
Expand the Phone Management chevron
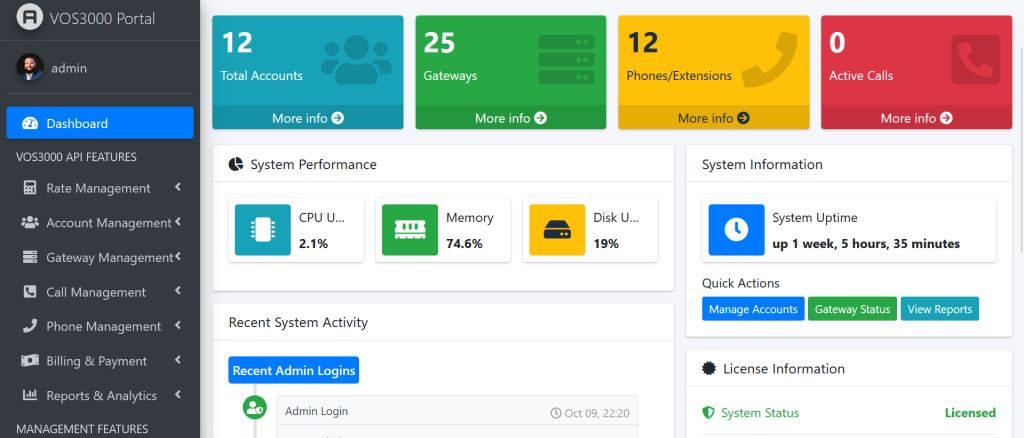(x=177, y=326)
